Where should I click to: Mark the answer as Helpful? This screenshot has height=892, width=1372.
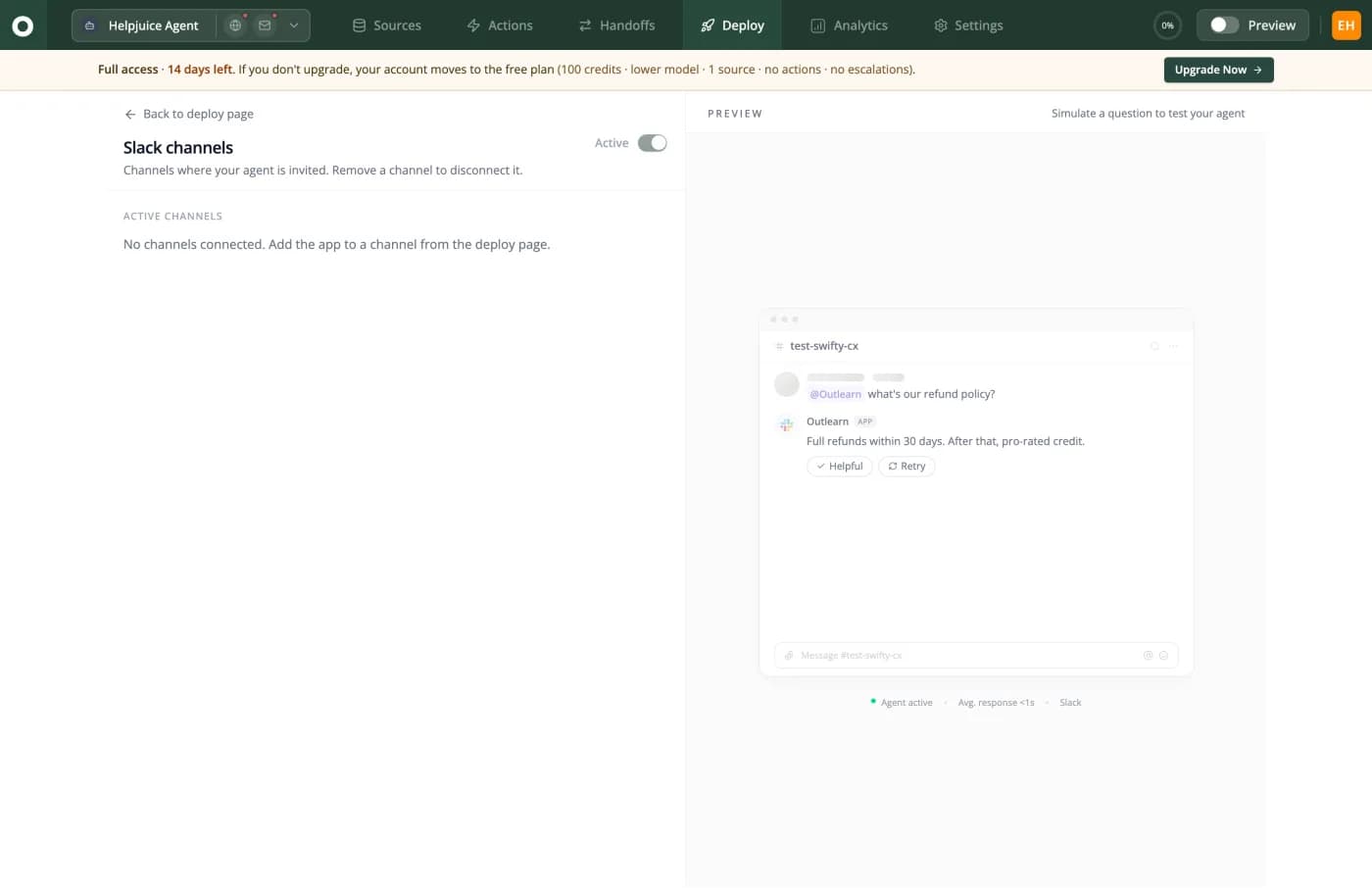(x=840, y=467)
